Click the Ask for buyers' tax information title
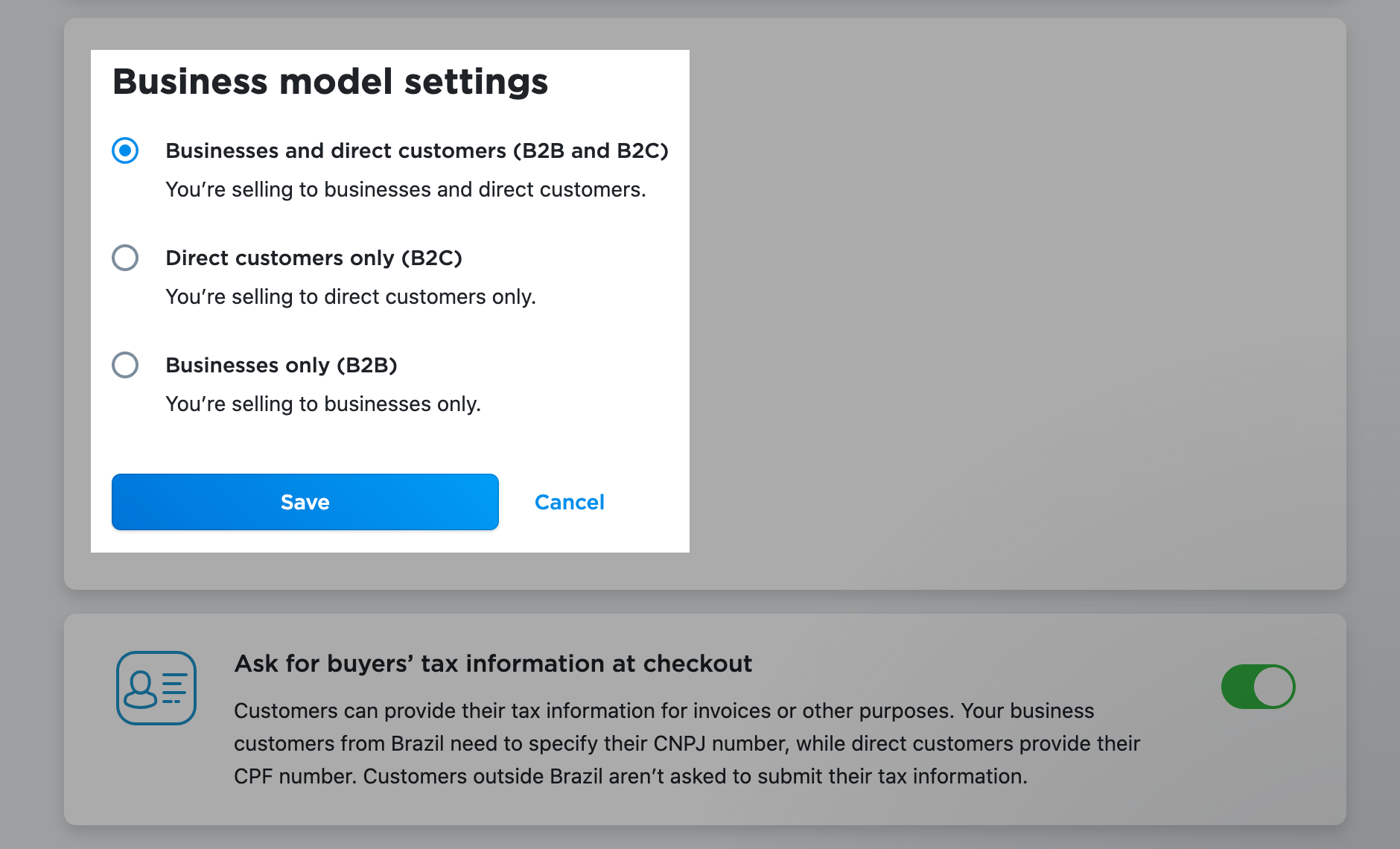The width and height of the screenshot is (1400, 849). (492, 664)
